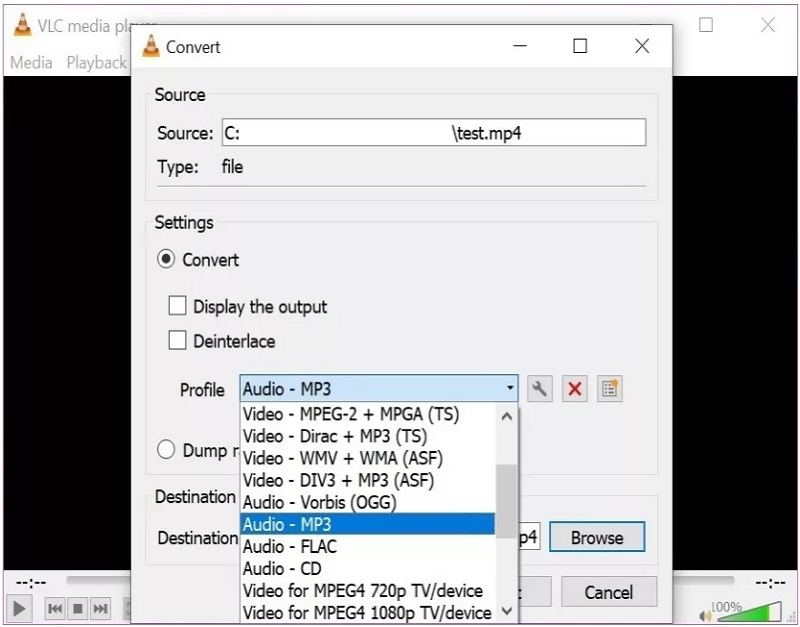Viewport: 800px width, 627px height.
Task: Click the VLC cone icon in Convert title bar
Action: click(x=151, y=46)
